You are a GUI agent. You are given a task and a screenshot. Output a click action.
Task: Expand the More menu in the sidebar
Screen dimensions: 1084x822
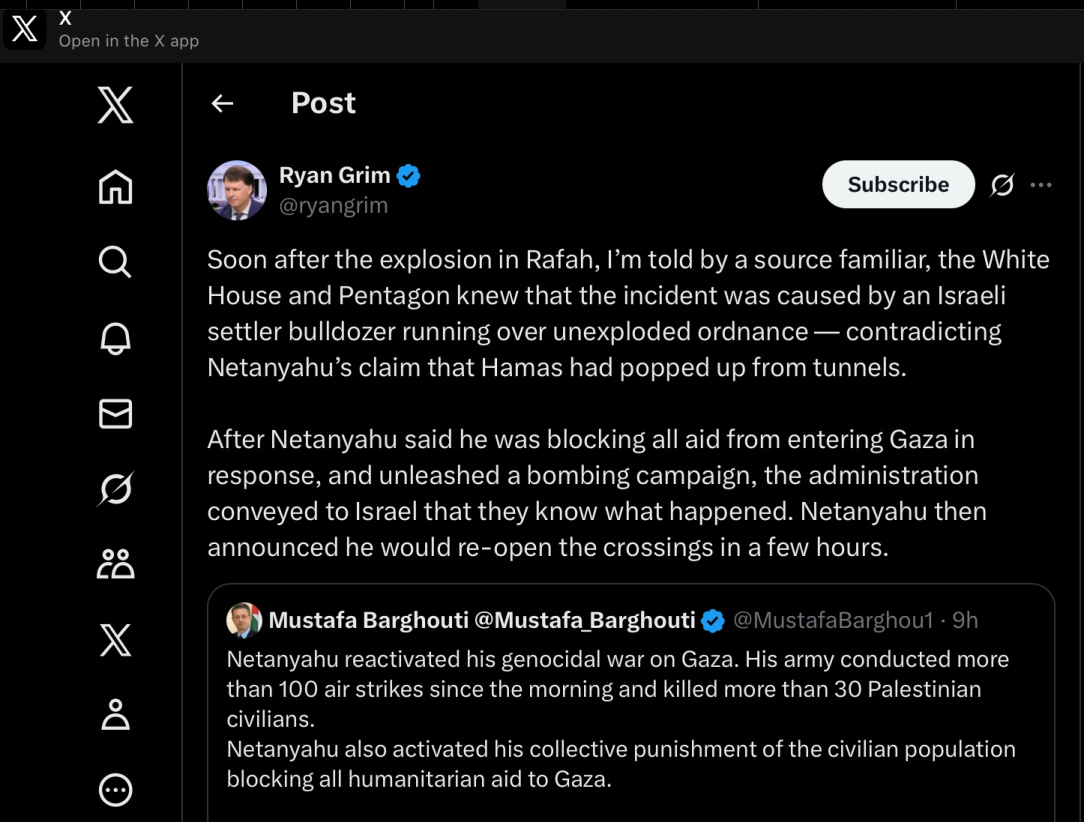pos(115,790)
